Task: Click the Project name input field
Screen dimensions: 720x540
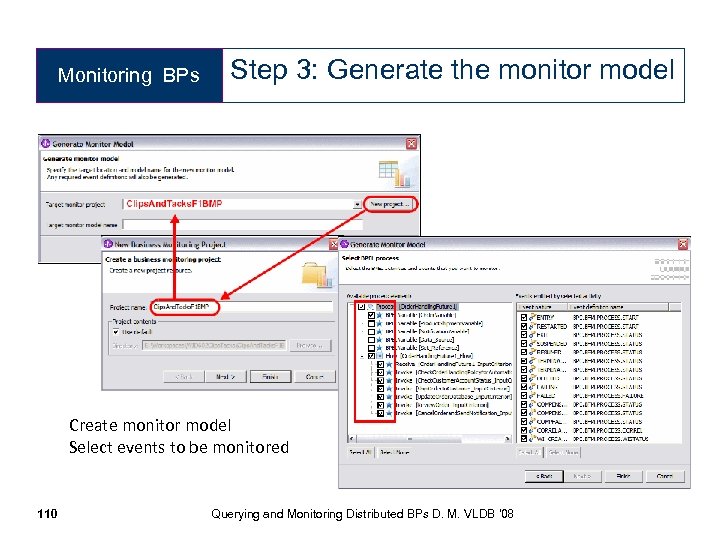Action: [242, 307]
